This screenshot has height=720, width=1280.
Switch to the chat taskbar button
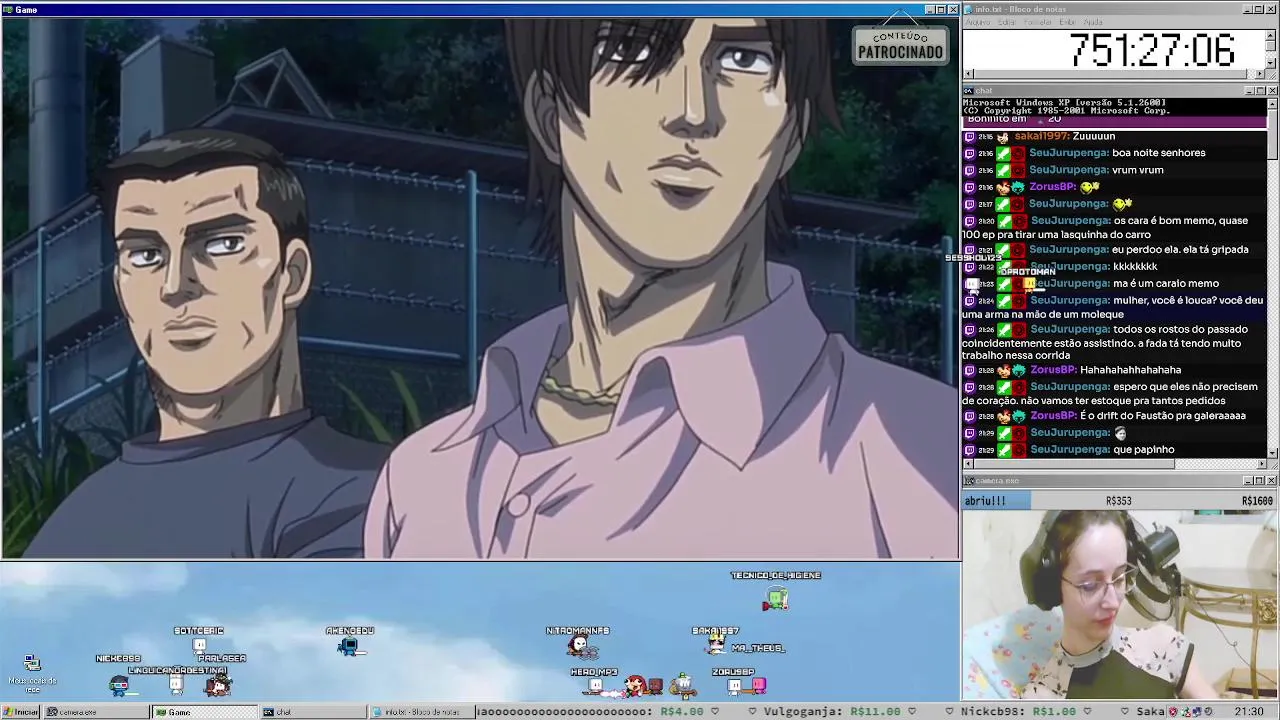point(312,712)
